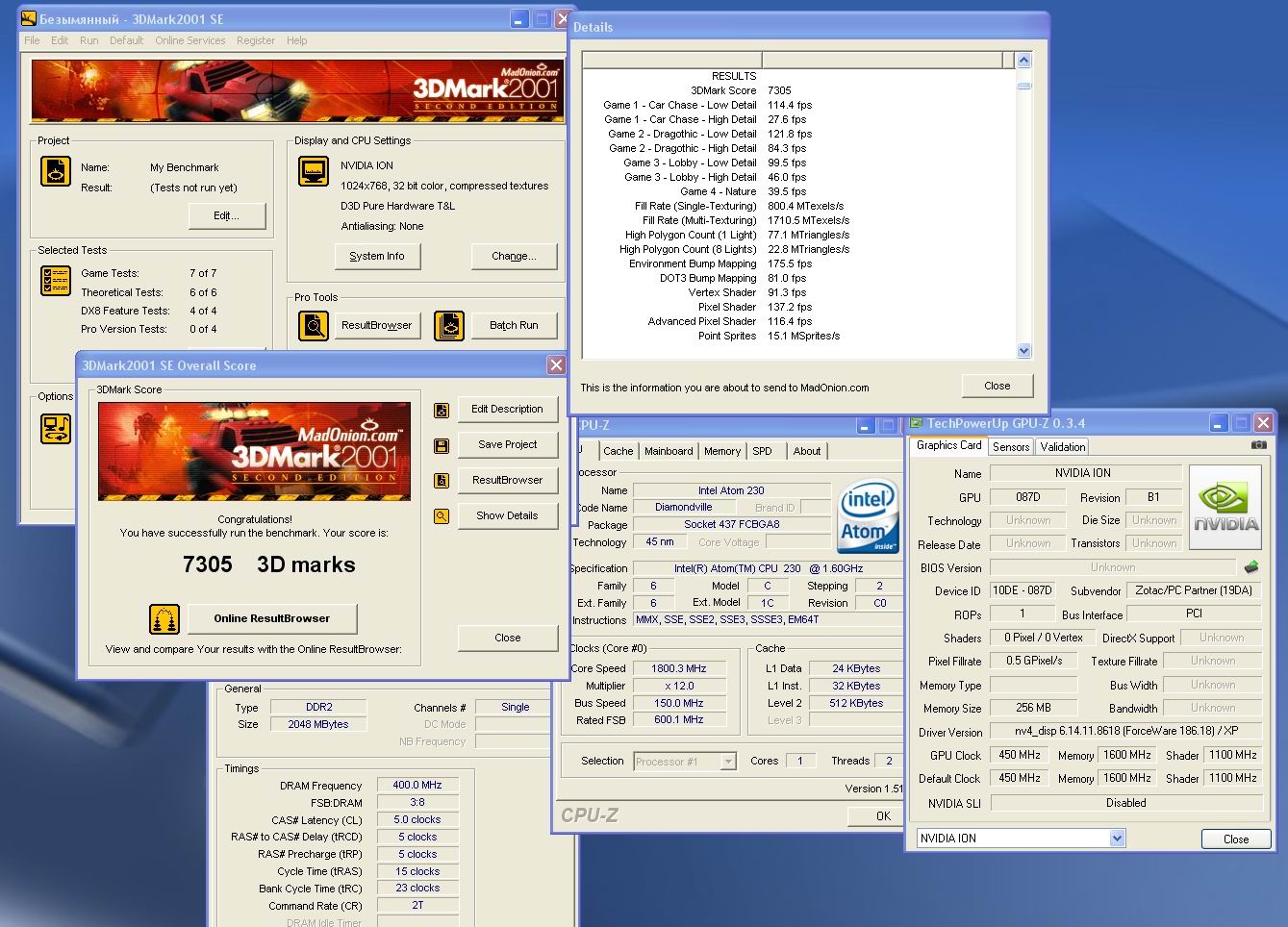Click the icon beside ResultBrowser in Overall Score dialog

442,480
